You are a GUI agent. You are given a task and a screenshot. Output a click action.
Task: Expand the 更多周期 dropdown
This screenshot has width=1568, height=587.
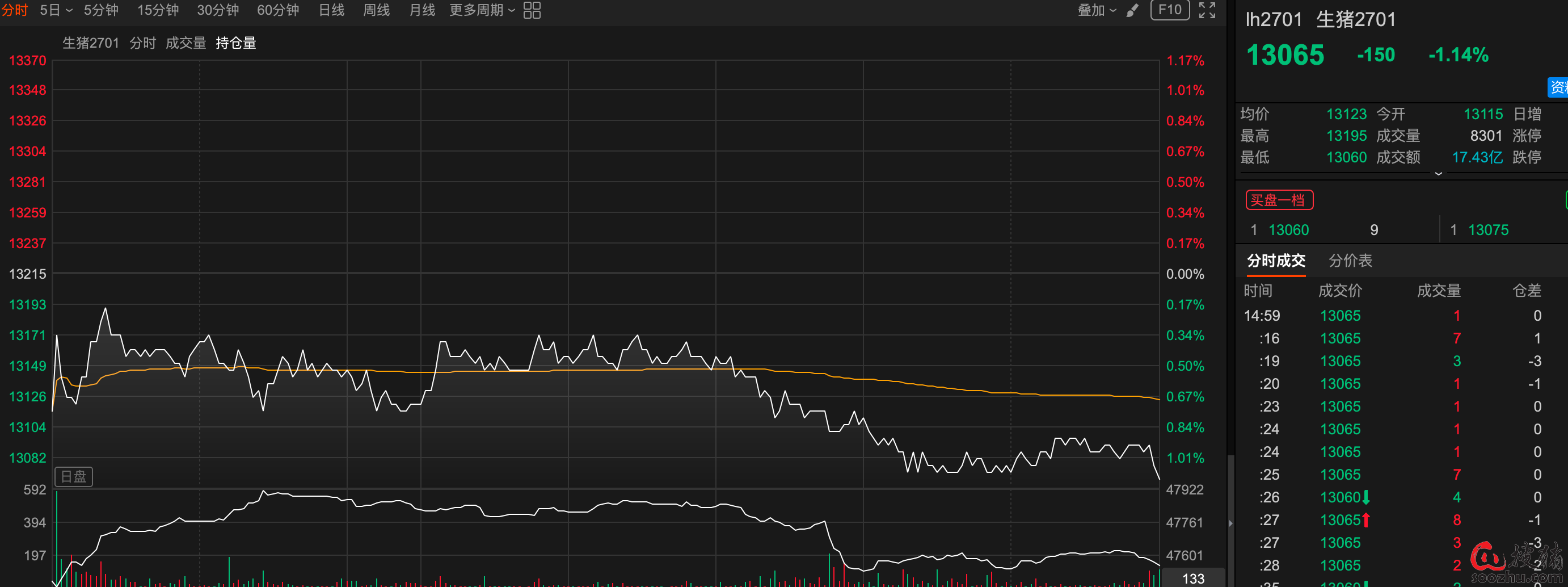click(x=482, y=10)
